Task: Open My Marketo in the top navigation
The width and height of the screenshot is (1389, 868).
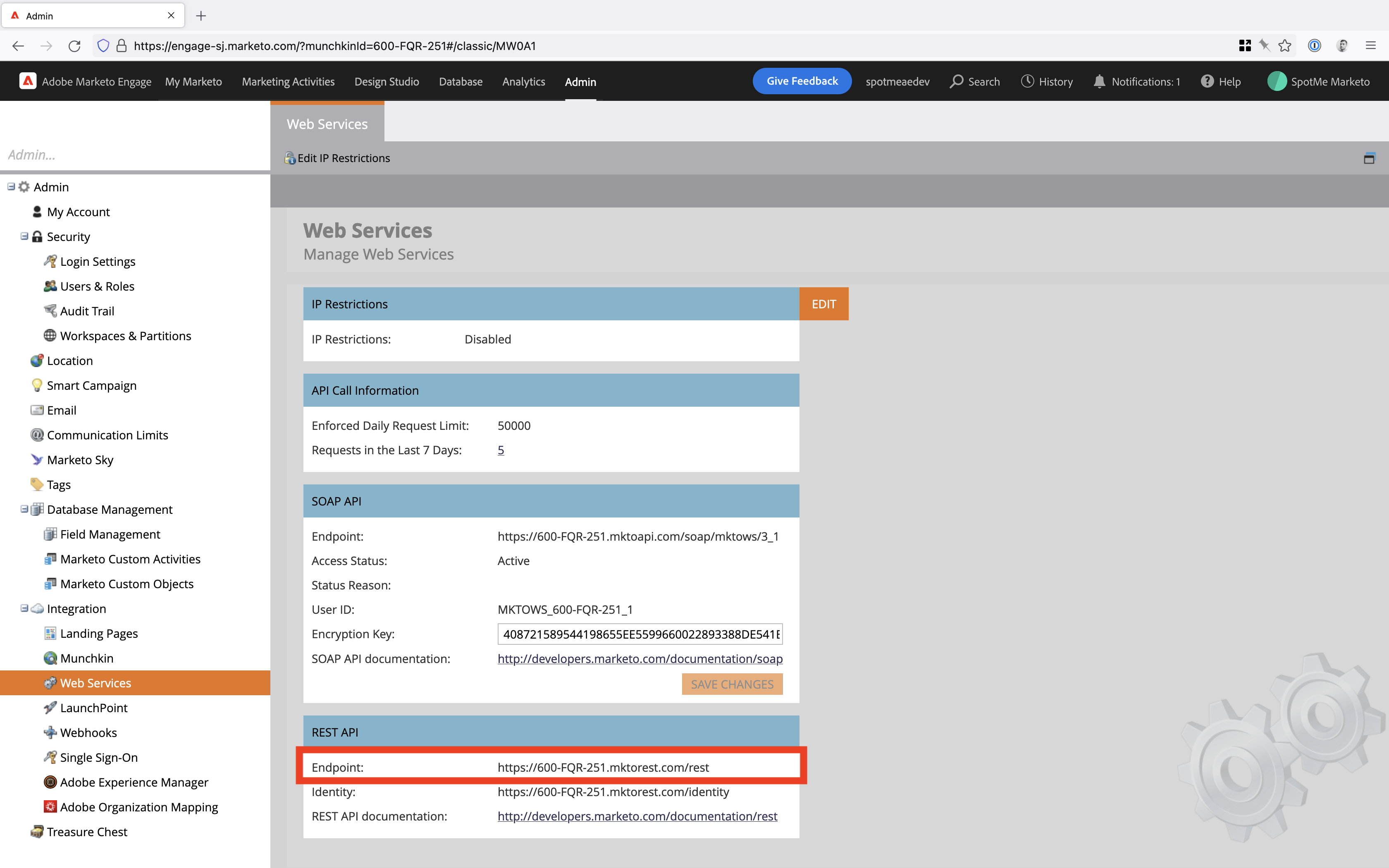Action: [x=193, y=81]
